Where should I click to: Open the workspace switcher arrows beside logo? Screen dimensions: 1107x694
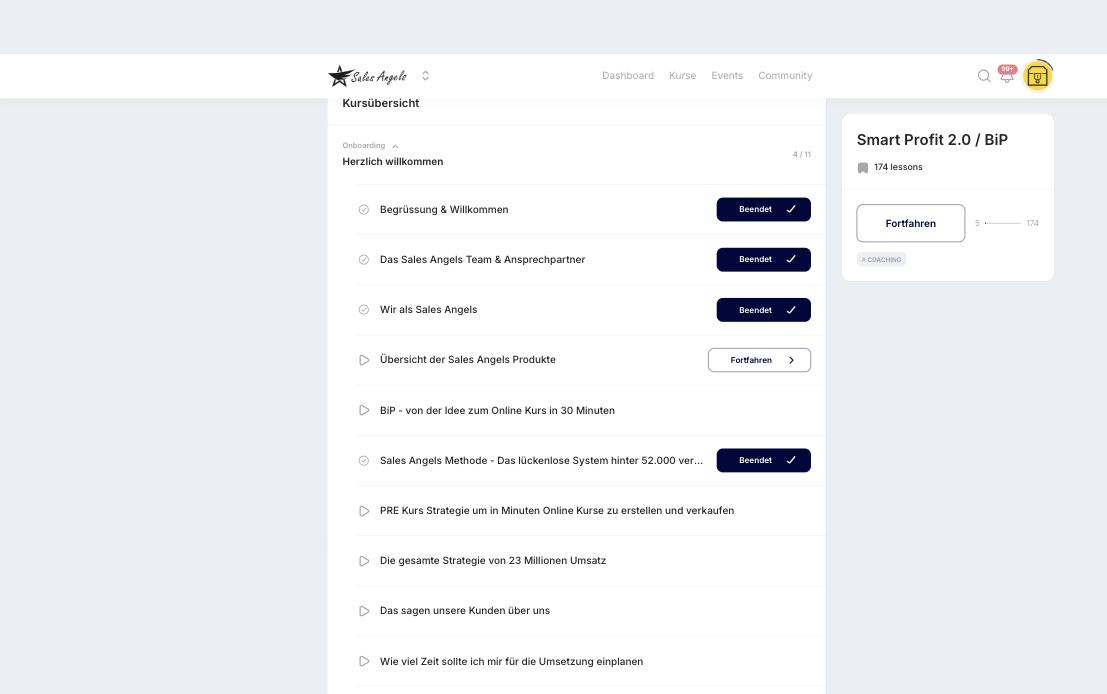click(425, 76)
